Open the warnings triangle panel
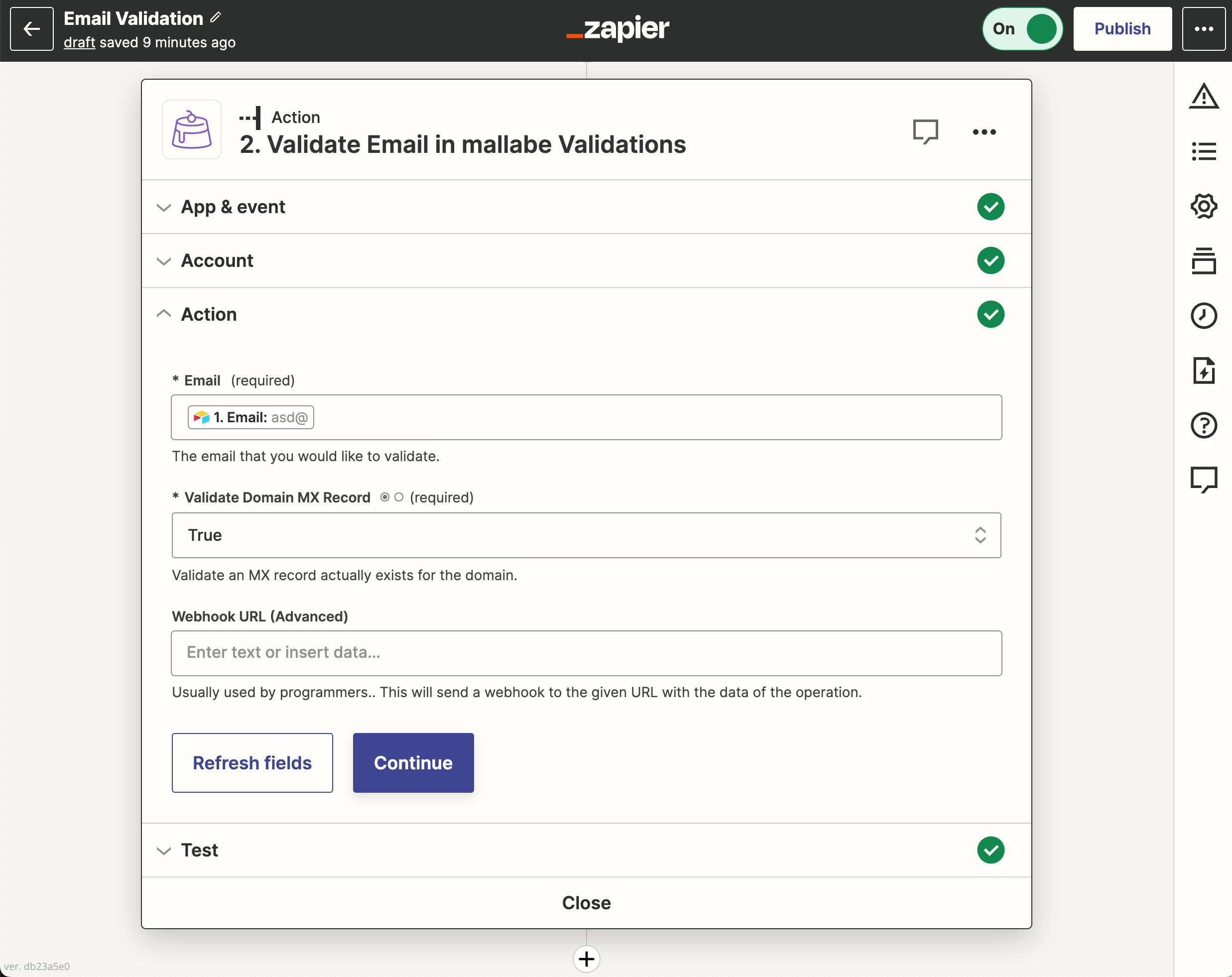Image resolution: width=1232 pixels, height=977 pixels. pyautogui.click(x=1204, y=96)
